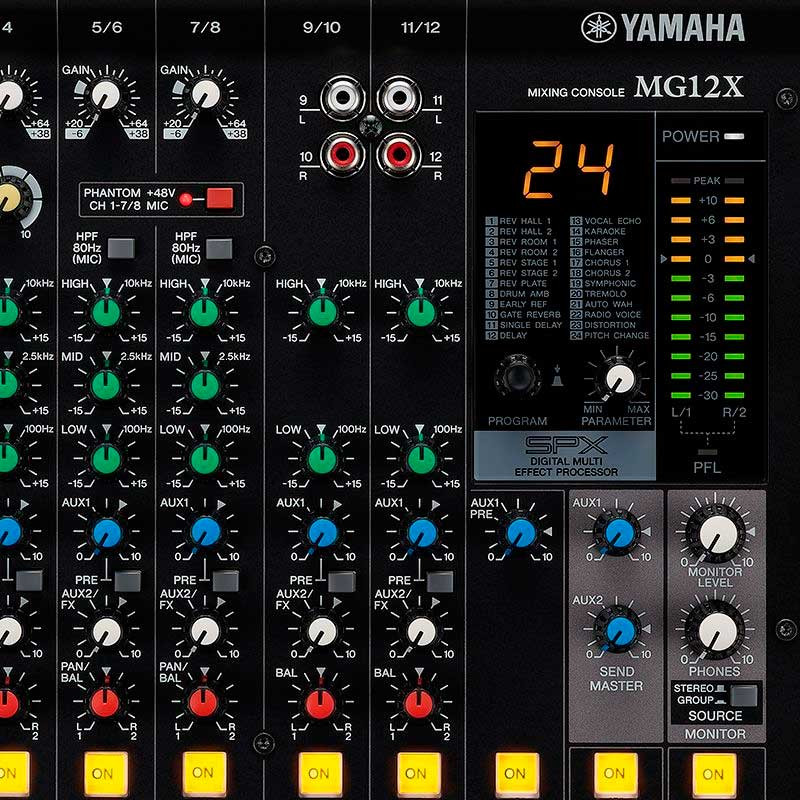Click the blue AUX1 knob on channel 5/6
The image size is (800, 800).
coord(107,532)
